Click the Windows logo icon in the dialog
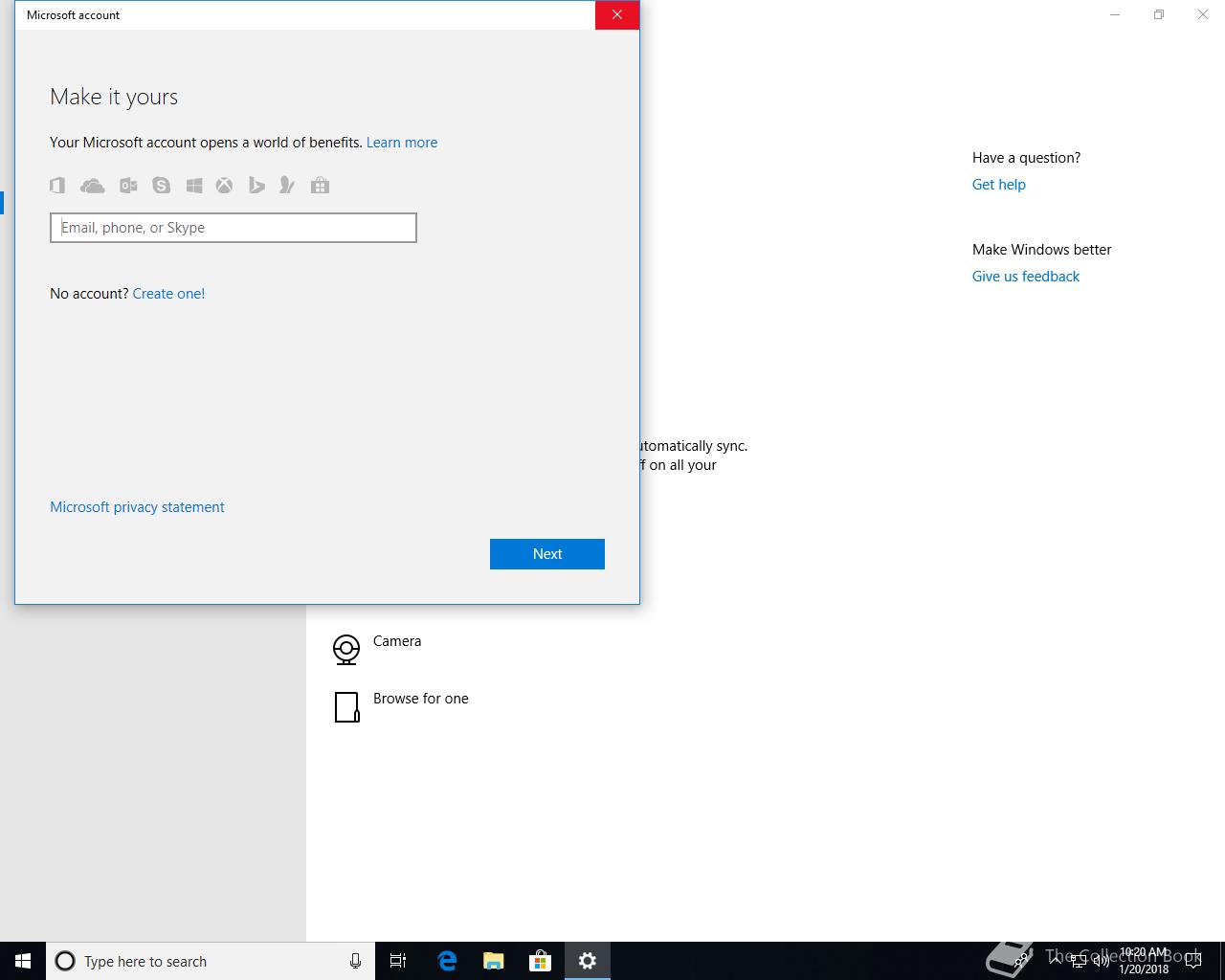The height and width of the screenshot is (980, 1225). [x=194, y=186]
